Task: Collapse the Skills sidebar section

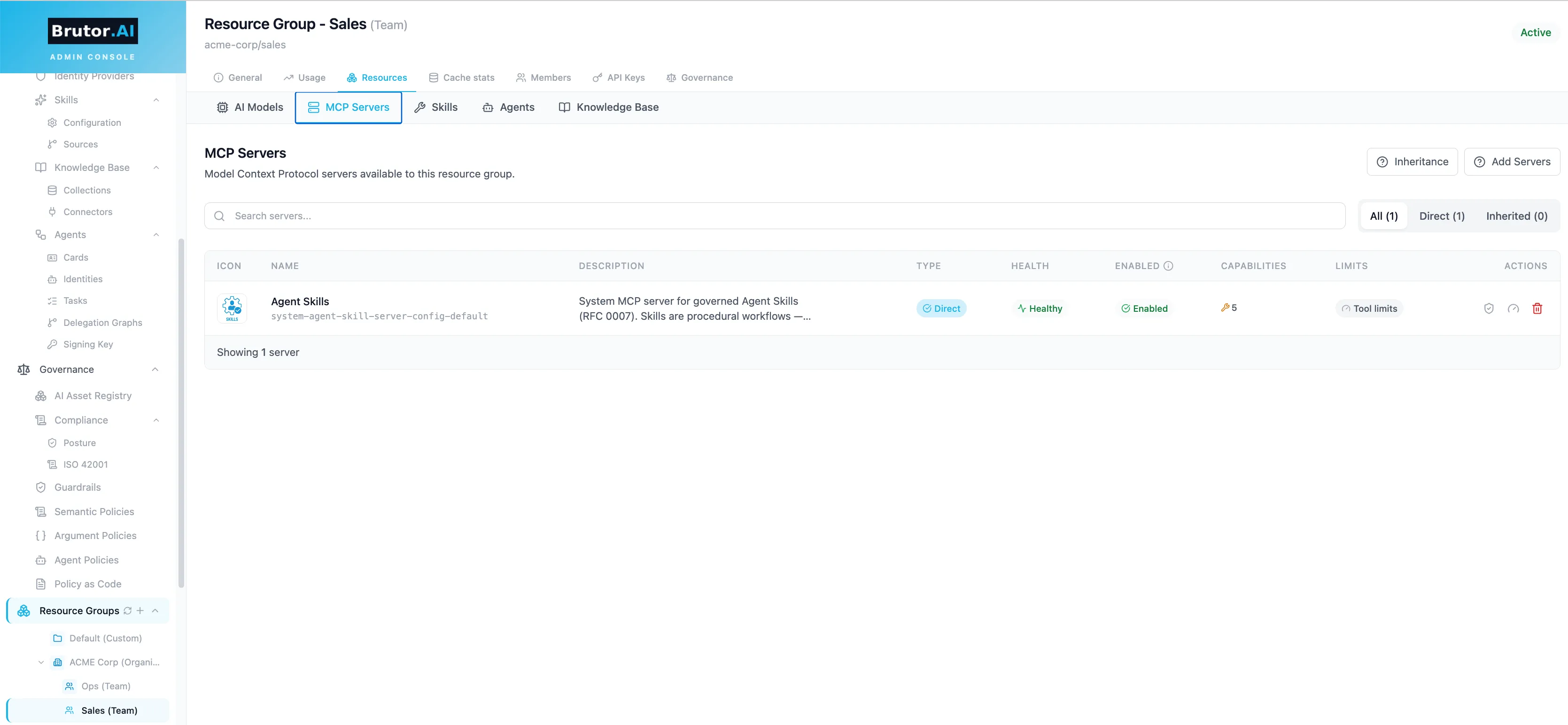Action: 156,100
